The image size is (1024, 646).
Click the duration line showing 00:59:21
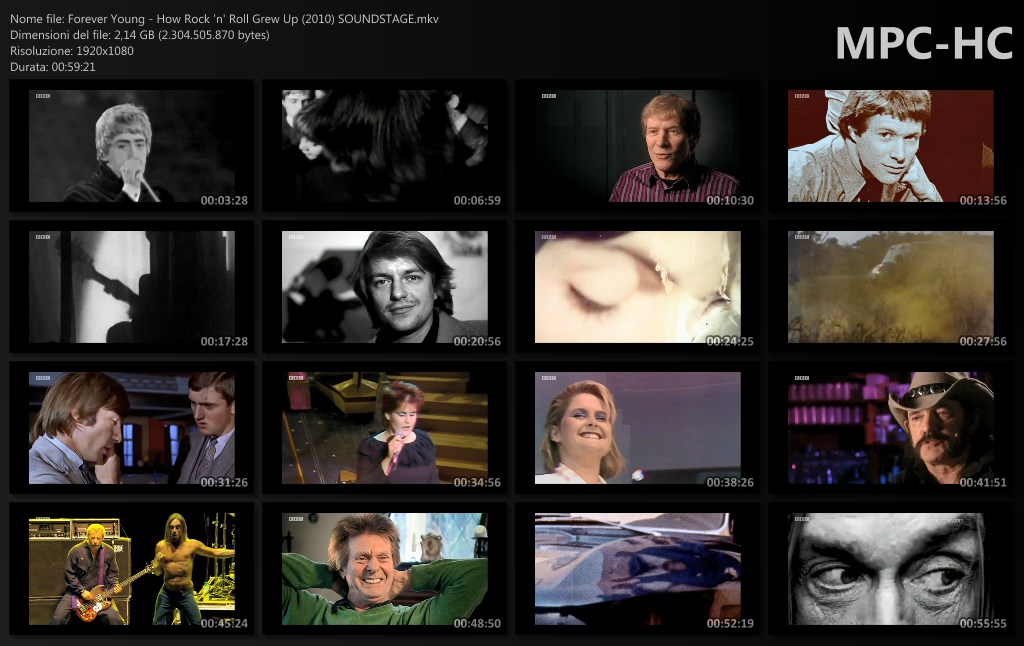point(52,67)
